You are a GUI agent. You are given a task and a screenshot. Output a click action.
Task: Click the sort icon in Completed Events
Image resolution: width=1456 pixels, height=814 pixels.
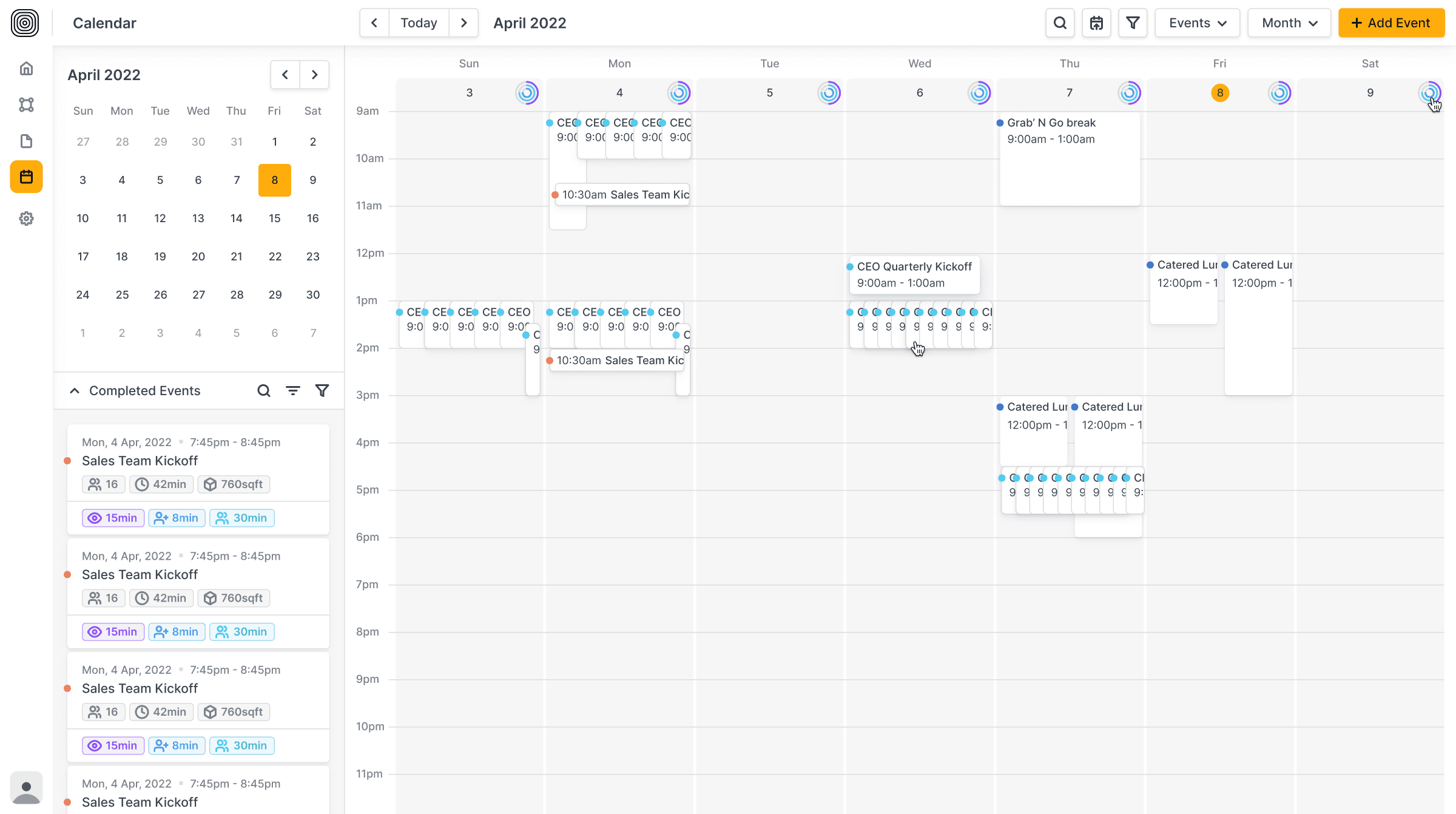point(293,391)
